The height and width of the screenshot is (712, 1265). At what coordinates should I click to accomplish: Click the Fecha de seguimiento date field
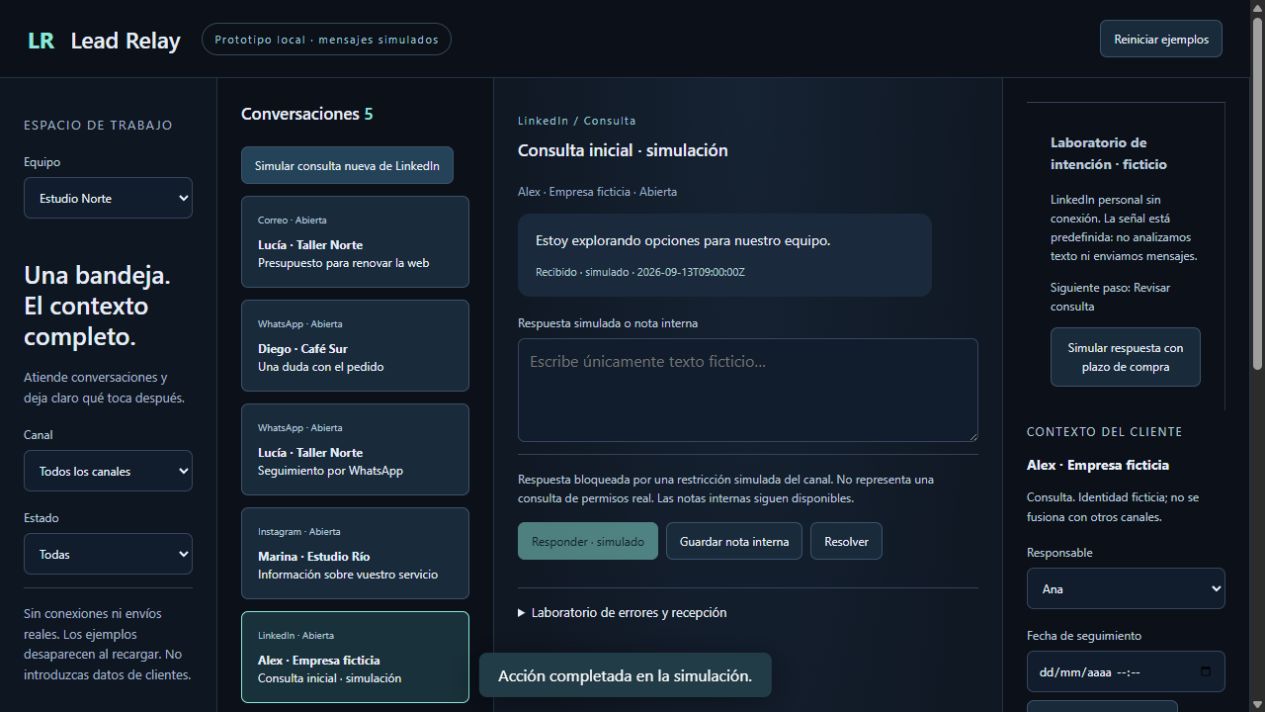[1125, 672]
